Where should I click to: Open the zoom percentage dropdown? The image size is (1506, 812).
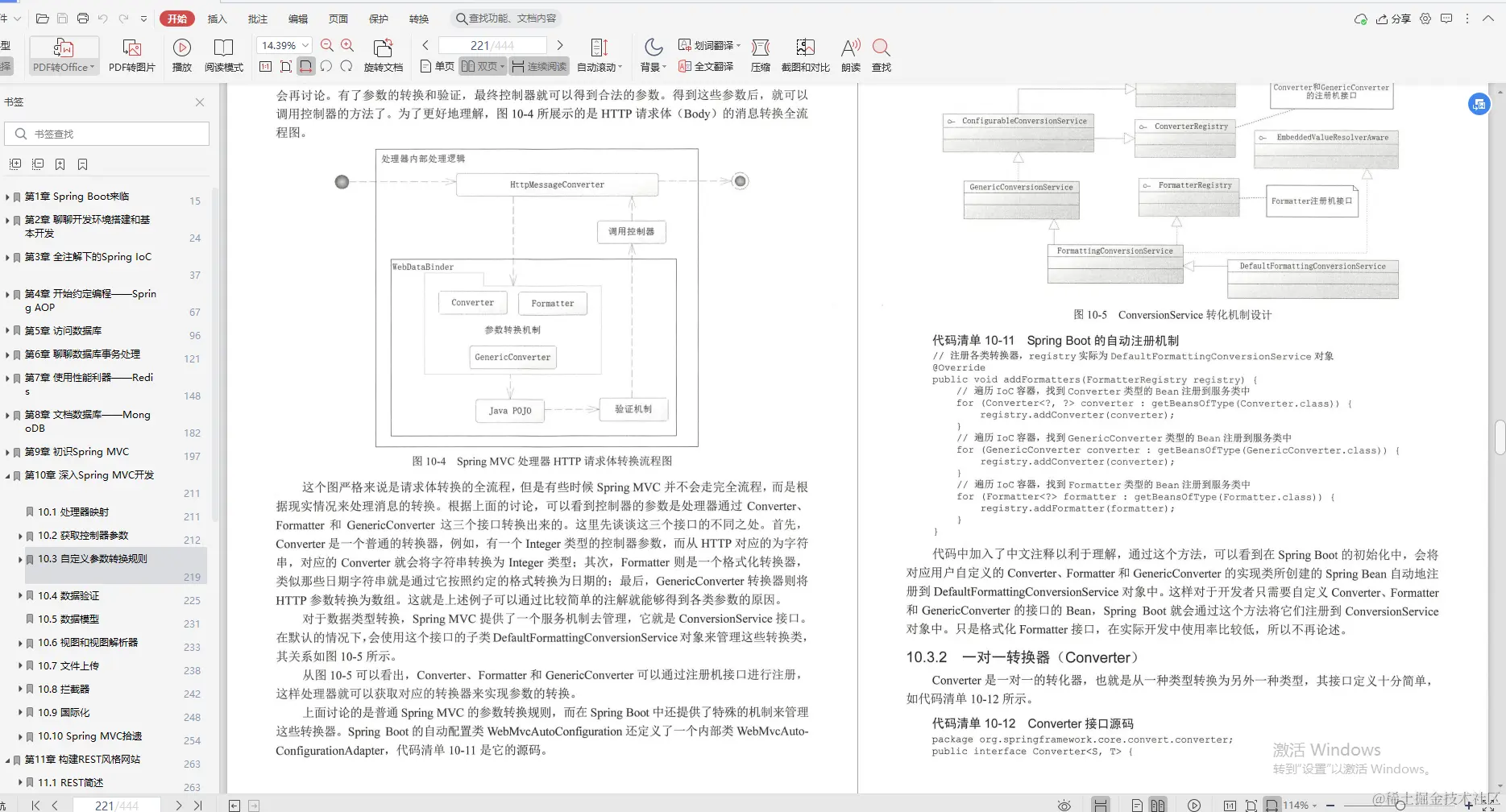click(304, 45)
